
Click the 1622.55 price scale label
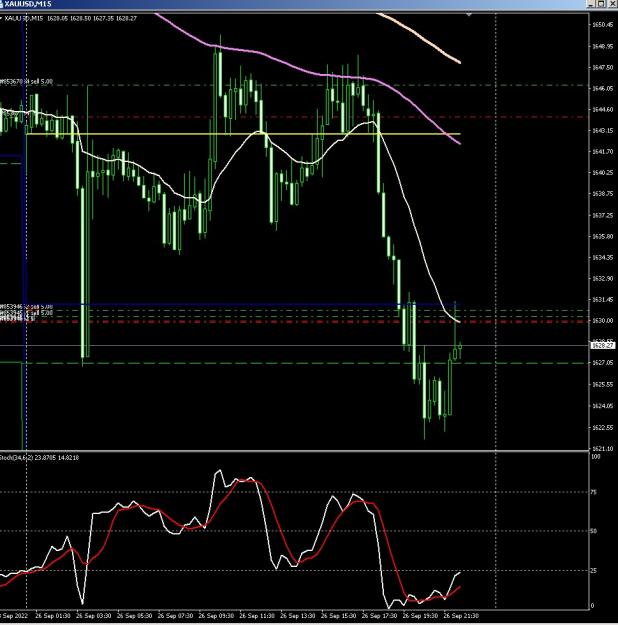click(x=602, y=428)
